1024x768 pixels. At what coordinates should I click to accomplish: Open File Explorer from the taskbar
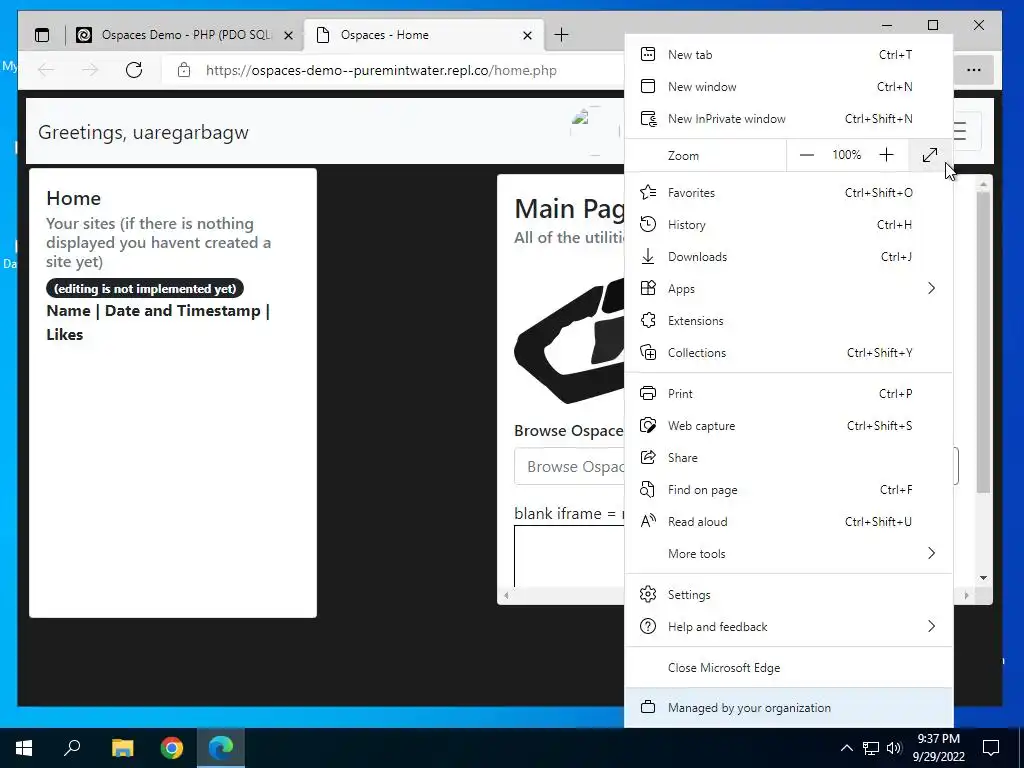tap(122, 748)
